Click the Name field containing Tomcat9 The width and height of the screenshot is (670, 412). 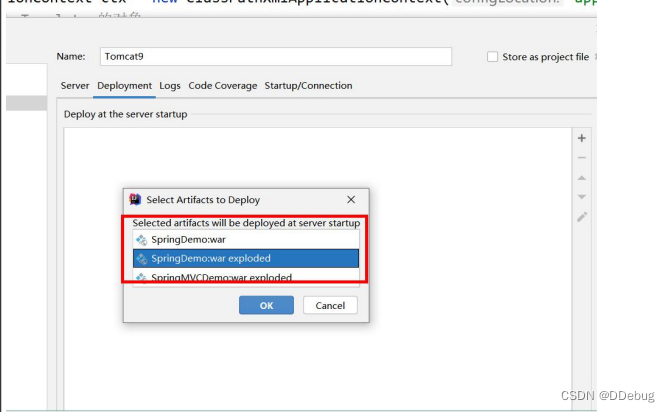click(276, 56)
